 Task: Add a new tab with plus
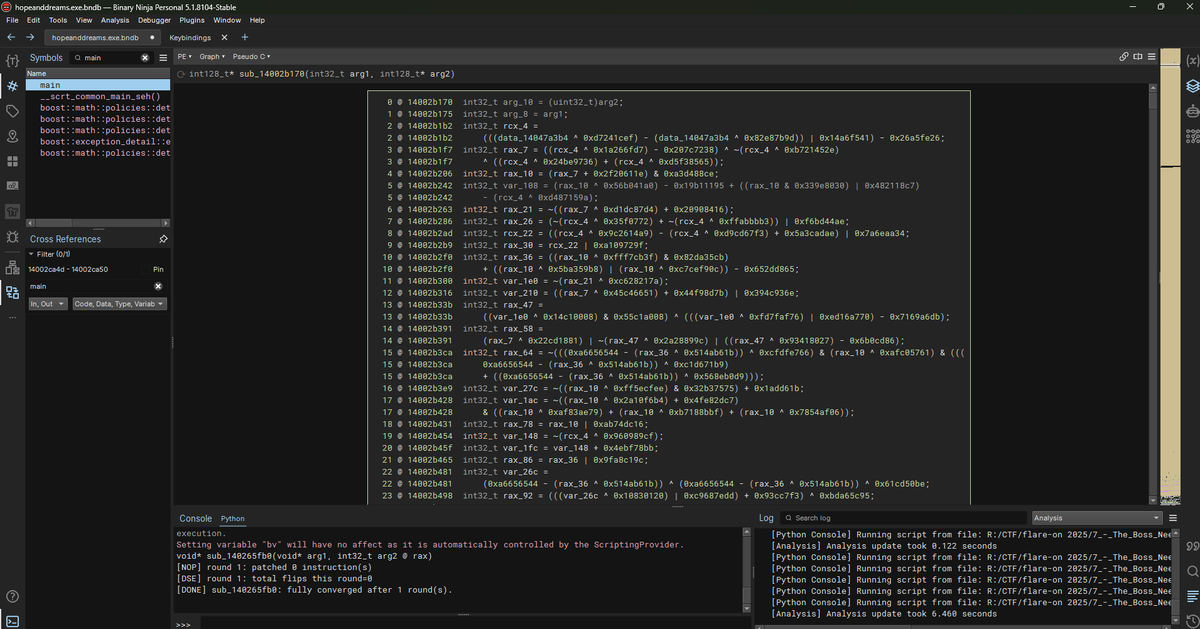click(245, 37)
